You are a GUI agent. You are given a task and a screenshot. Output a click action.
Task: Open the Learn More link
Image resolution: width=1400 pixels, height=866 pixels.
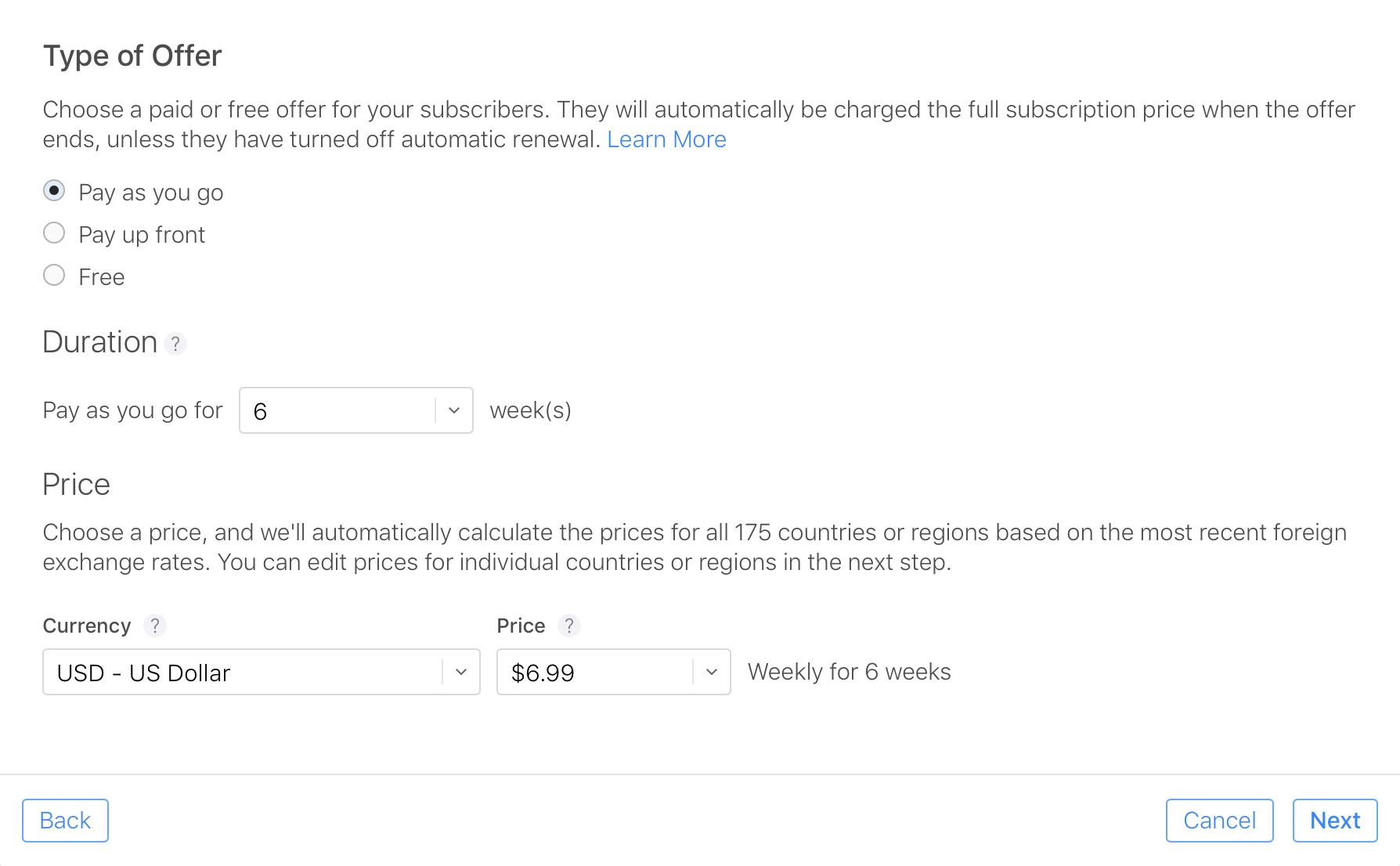click(x=666, y=139)
